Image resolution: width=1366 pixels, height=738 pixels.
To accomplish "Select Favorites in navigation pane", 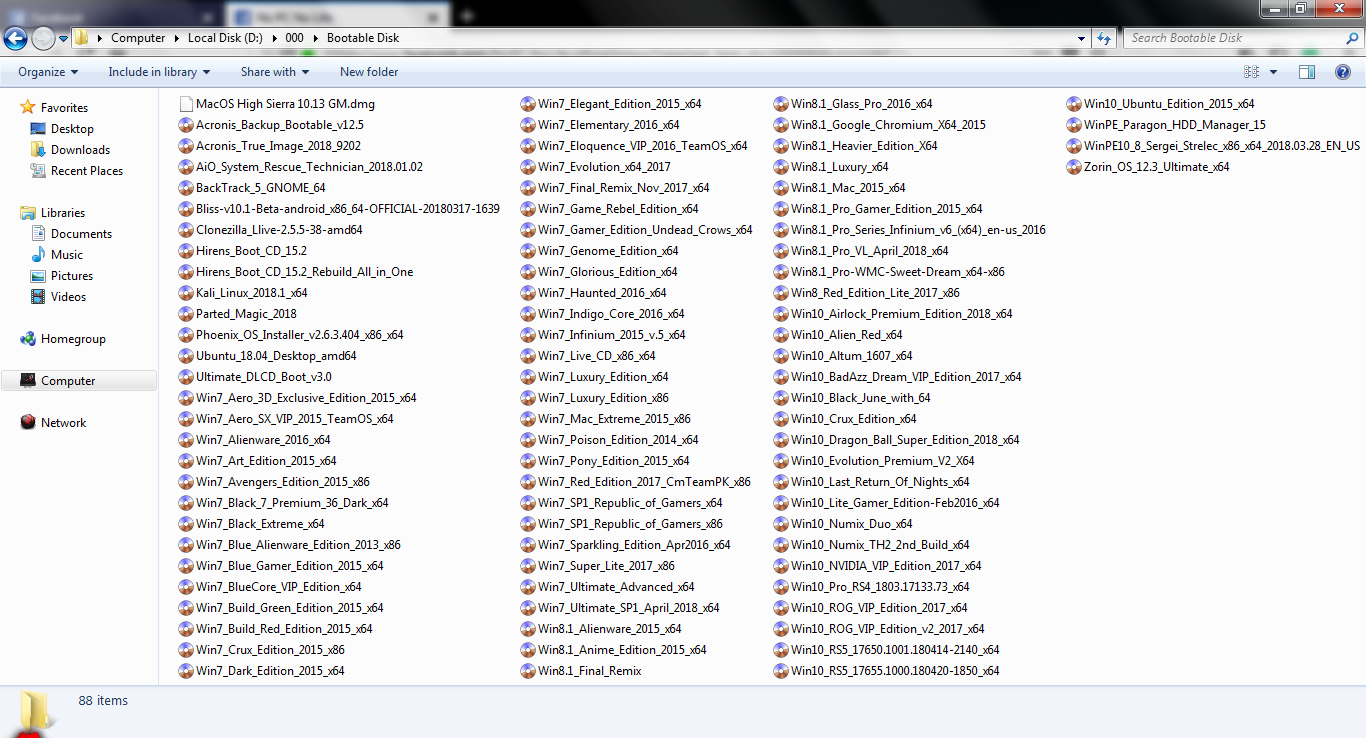I will (64, 108).
